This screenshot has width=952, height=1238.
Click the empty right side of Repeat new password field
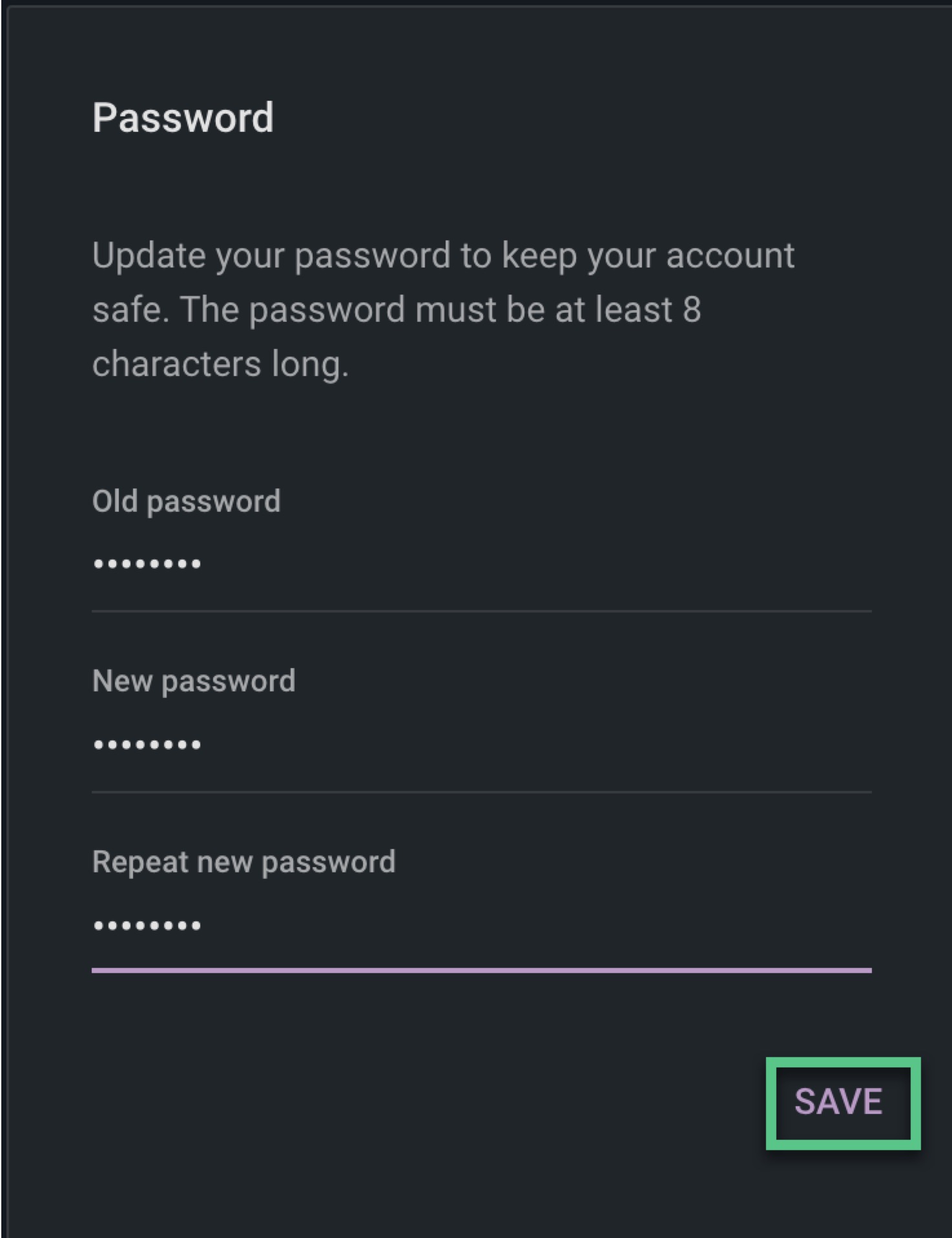[x=710, y=925]
